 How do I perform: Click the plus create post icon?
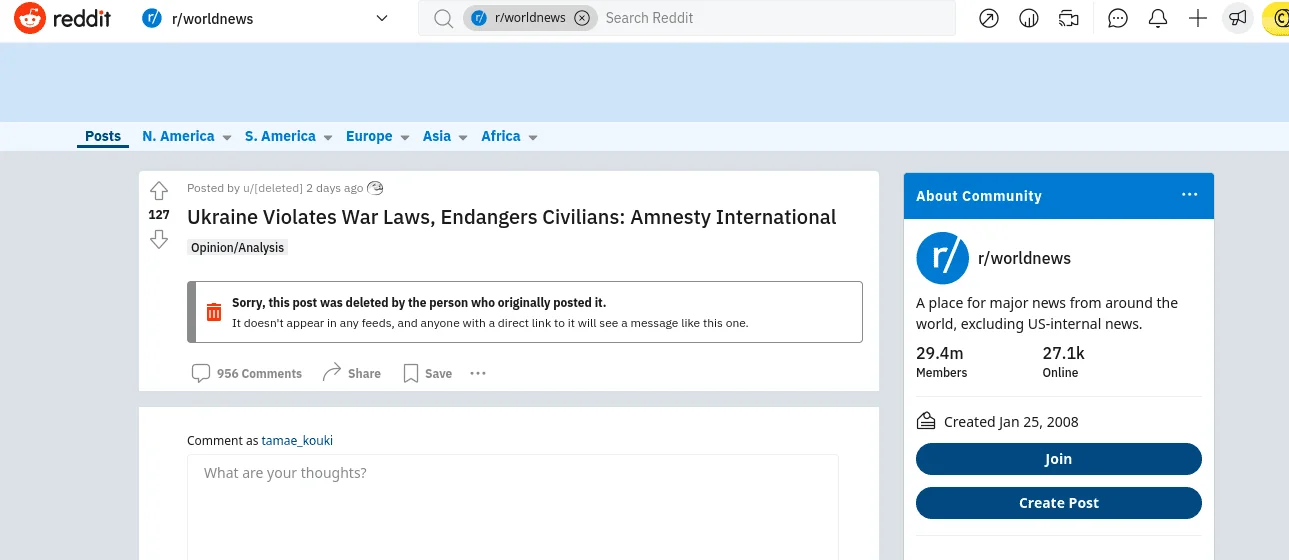click(1198, 18)
